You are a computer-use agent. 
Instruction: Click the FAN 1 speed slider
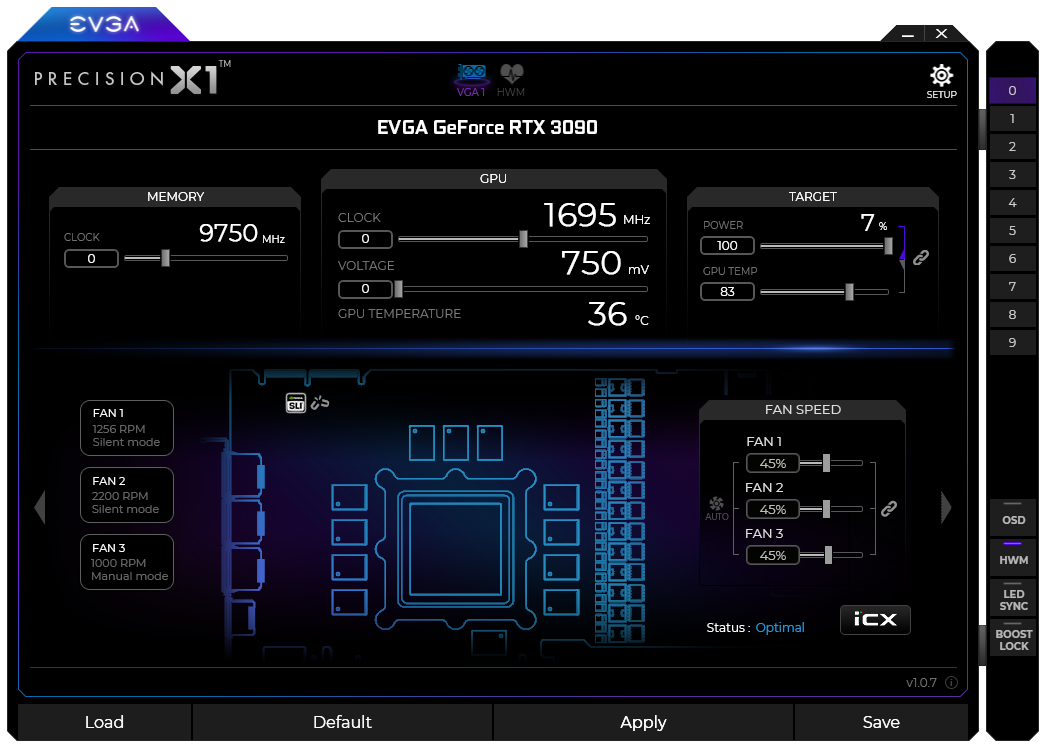(x=832, y=463)
